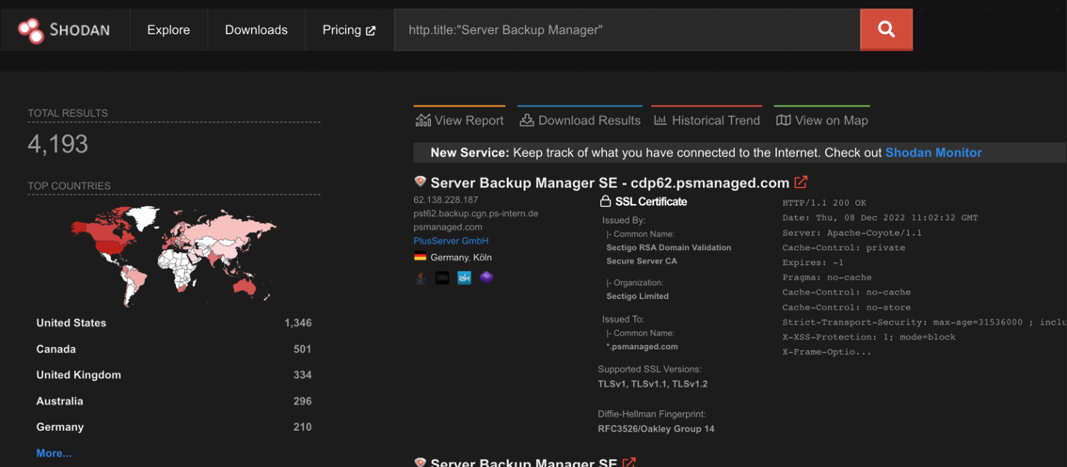This screenshot has height=467, width=1067.
Task: Click the favicon before cdp62.psmanaged.com title
Action: 420,182
